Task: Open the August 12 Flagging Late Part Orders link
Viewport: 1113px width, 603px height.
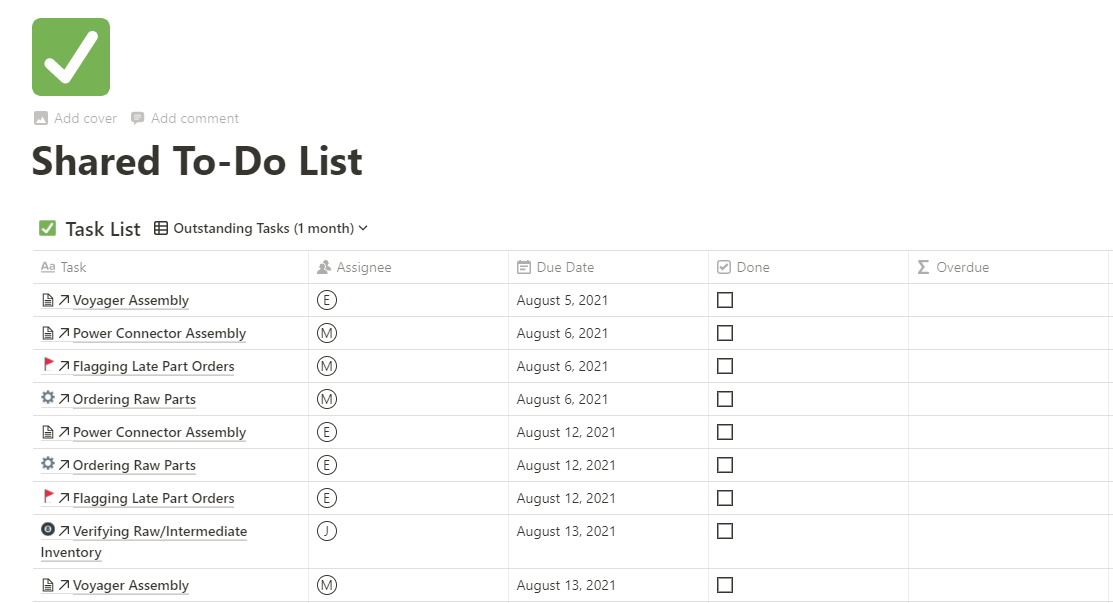Action: pos(153,498)
